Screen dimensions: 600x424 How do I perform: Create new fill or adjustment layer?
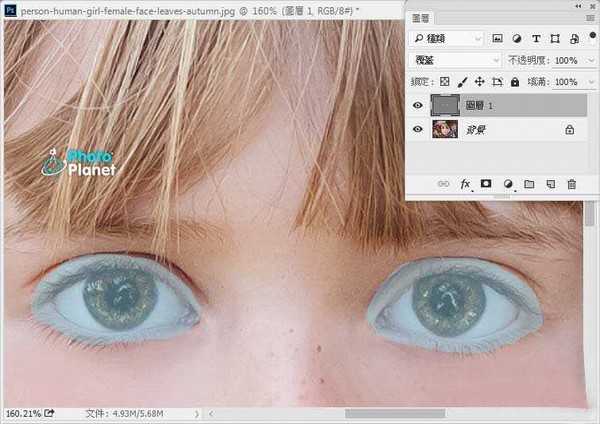(508, 184)
